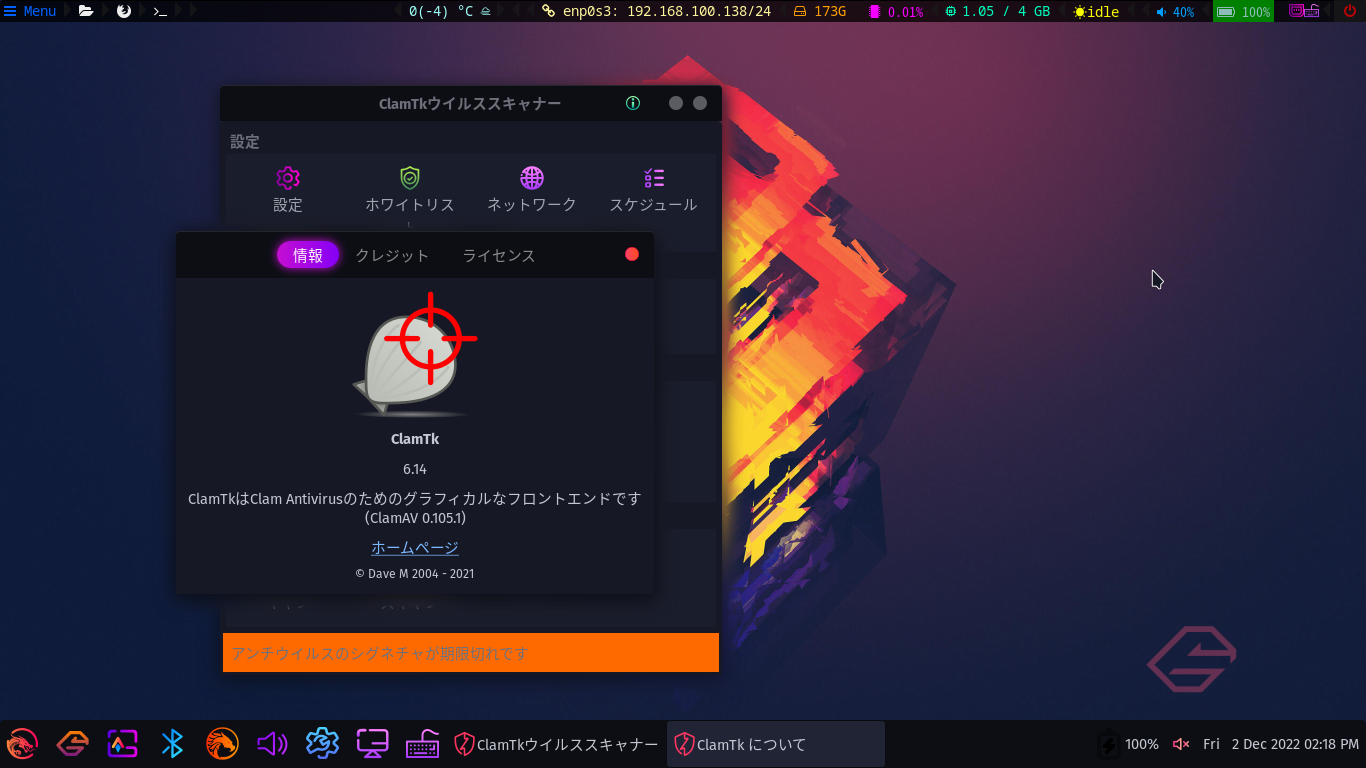The height and width of the screenshot is (768, 1366).
Task: Switch to the 情報 tab
Action: [x=308, y=256]
